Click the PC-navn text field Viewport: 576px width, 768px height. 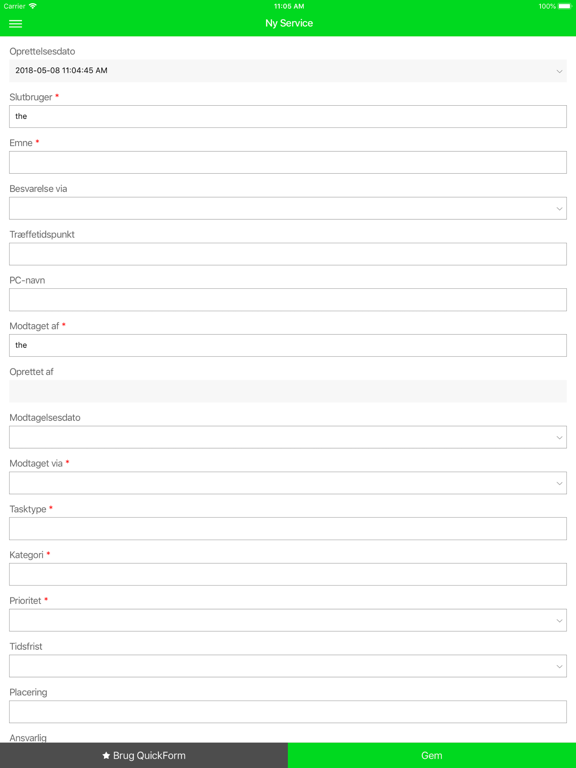point(288,300)
